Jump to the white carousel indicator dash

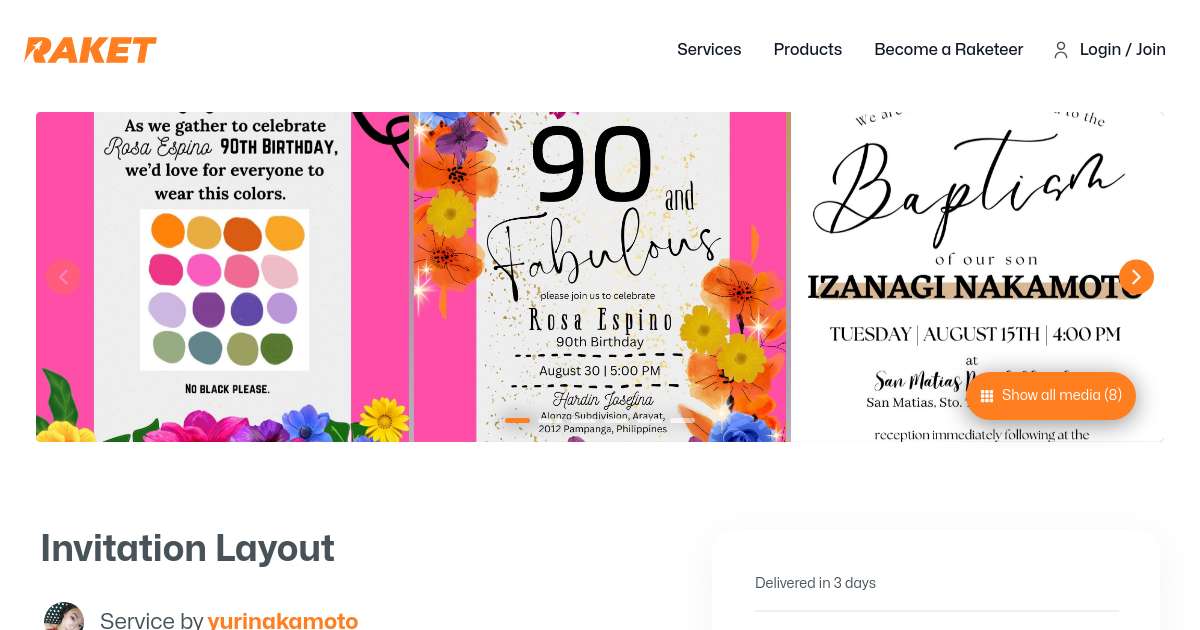[682, 420]
